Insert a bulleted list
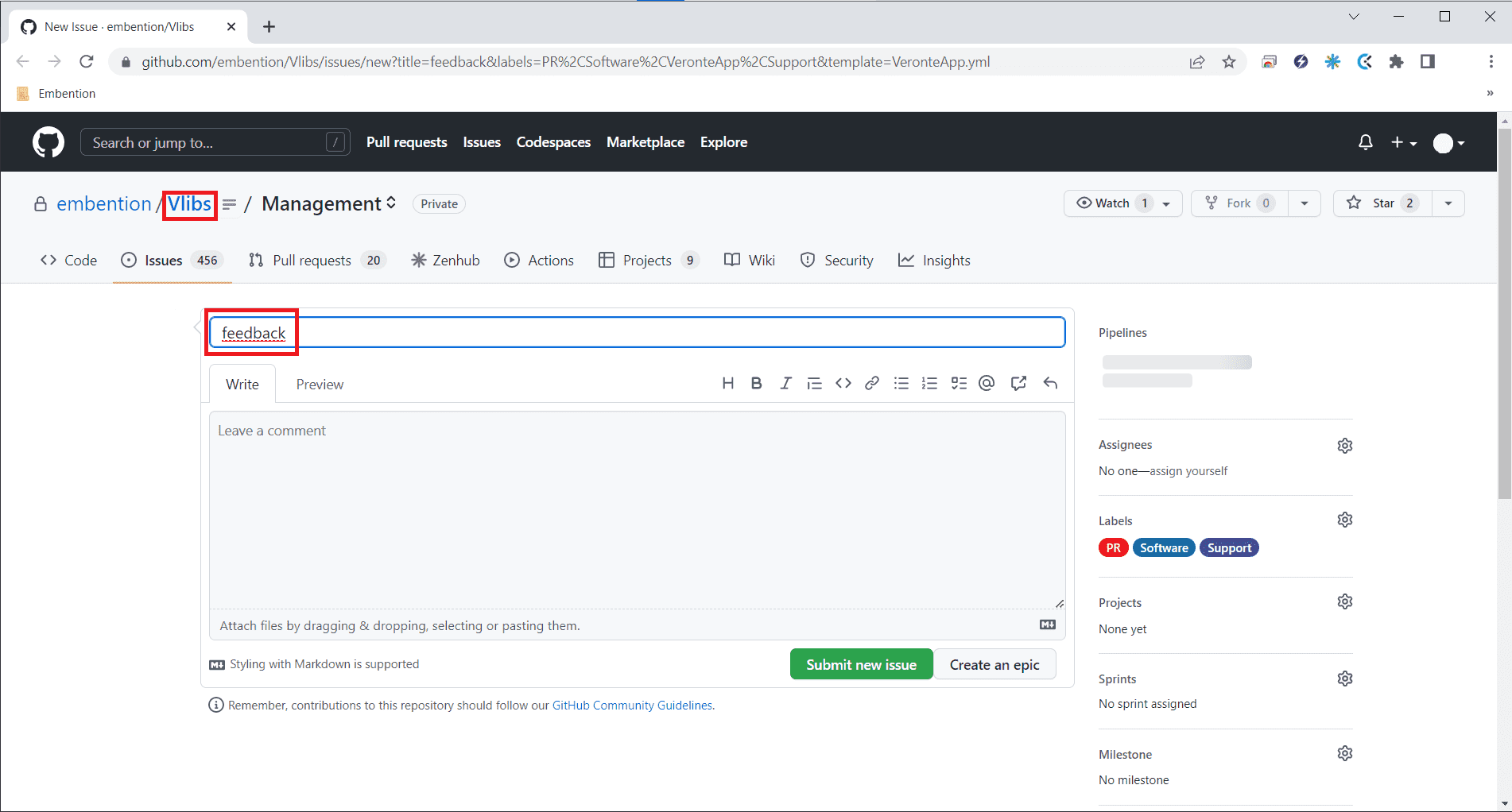Image resolution: width=1512 pixels, height=812 pixels. pos(901,384)
